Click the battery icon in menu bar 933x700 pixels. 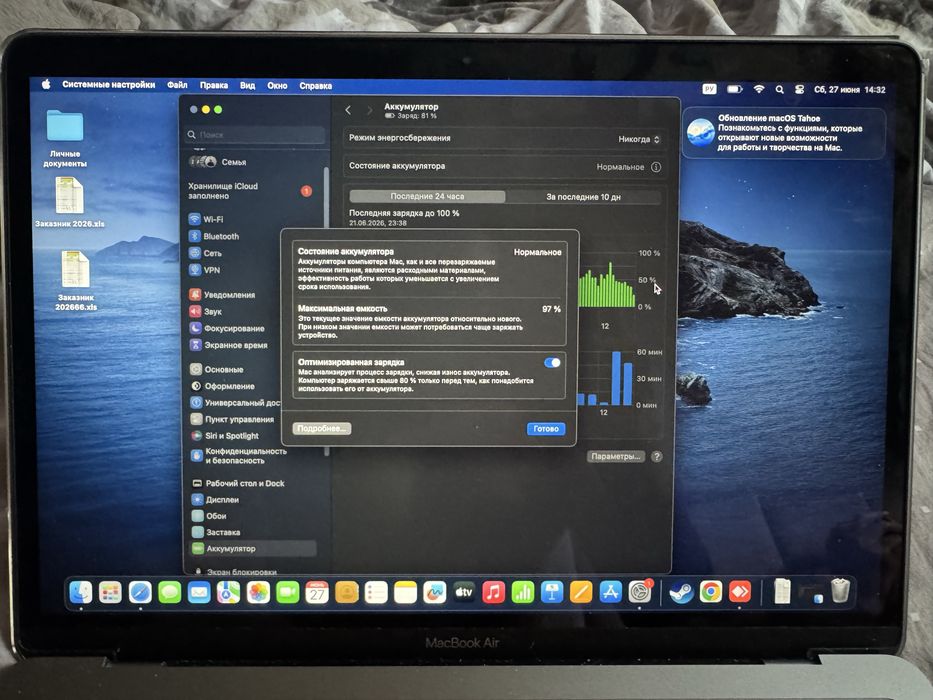[x=735, y=89]
